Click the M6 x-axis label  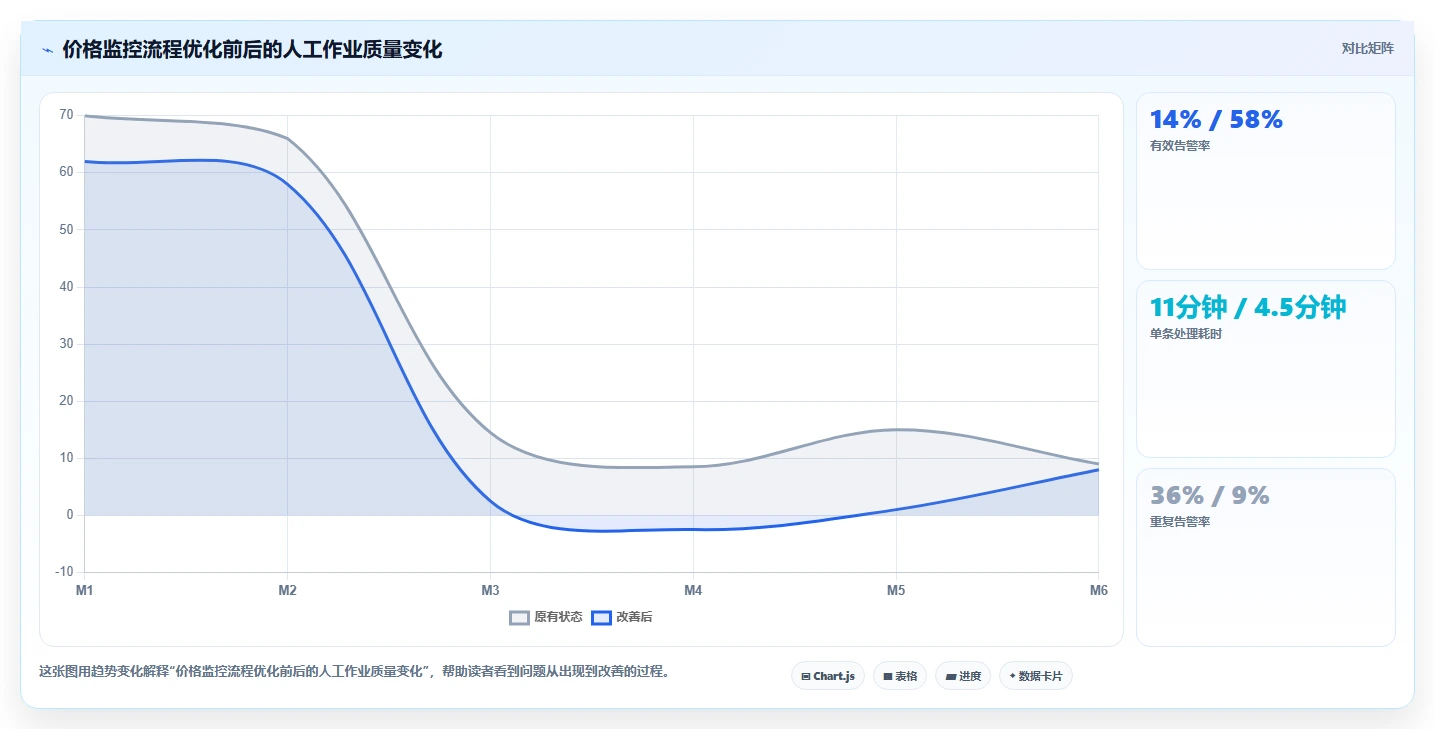pos(1099,591)
